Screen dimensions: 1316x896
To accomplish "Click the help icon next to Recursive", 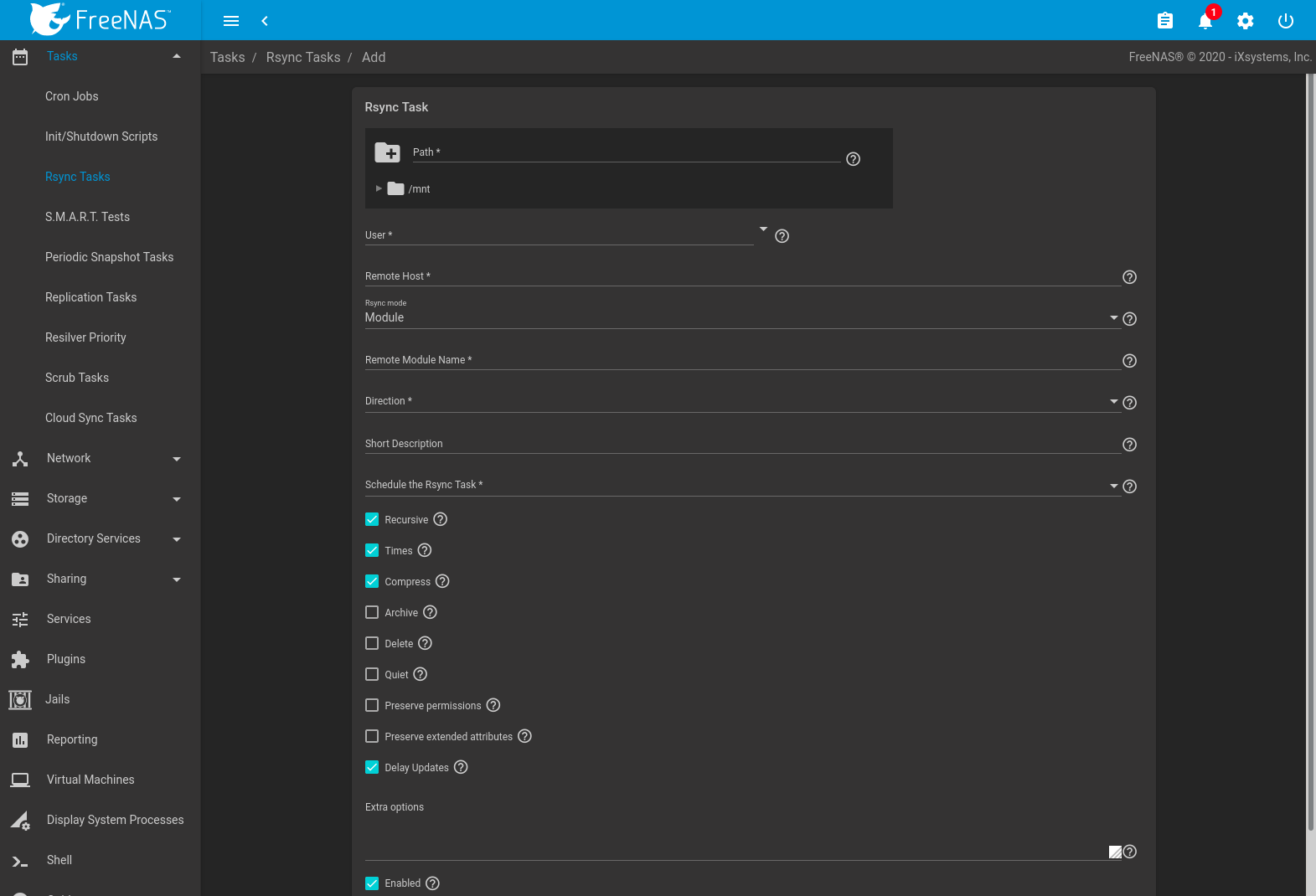I will point(441,519).
